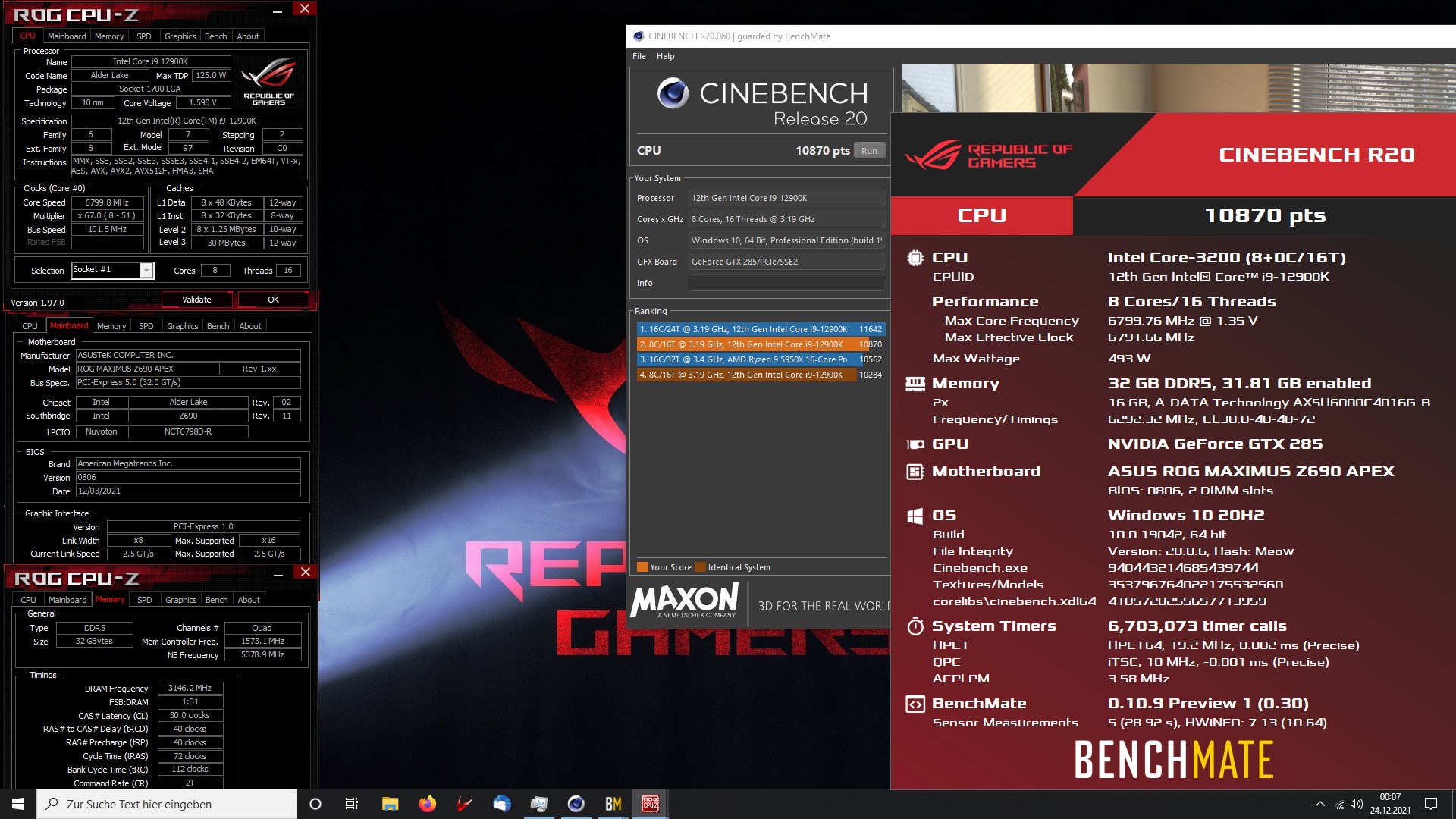Open the notification center icon
Image resolution: width=1456 pixels, height=819 pixels.
coord(1431,804)
